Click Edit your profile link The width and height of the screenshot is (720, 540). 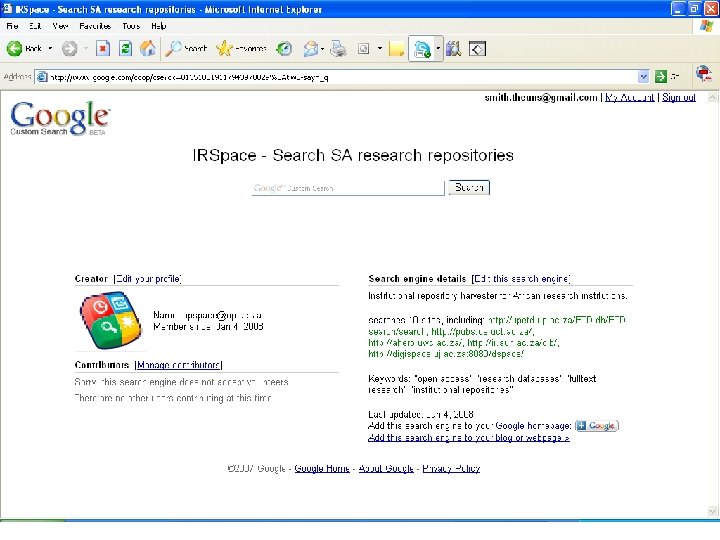[x=148, y=279]
